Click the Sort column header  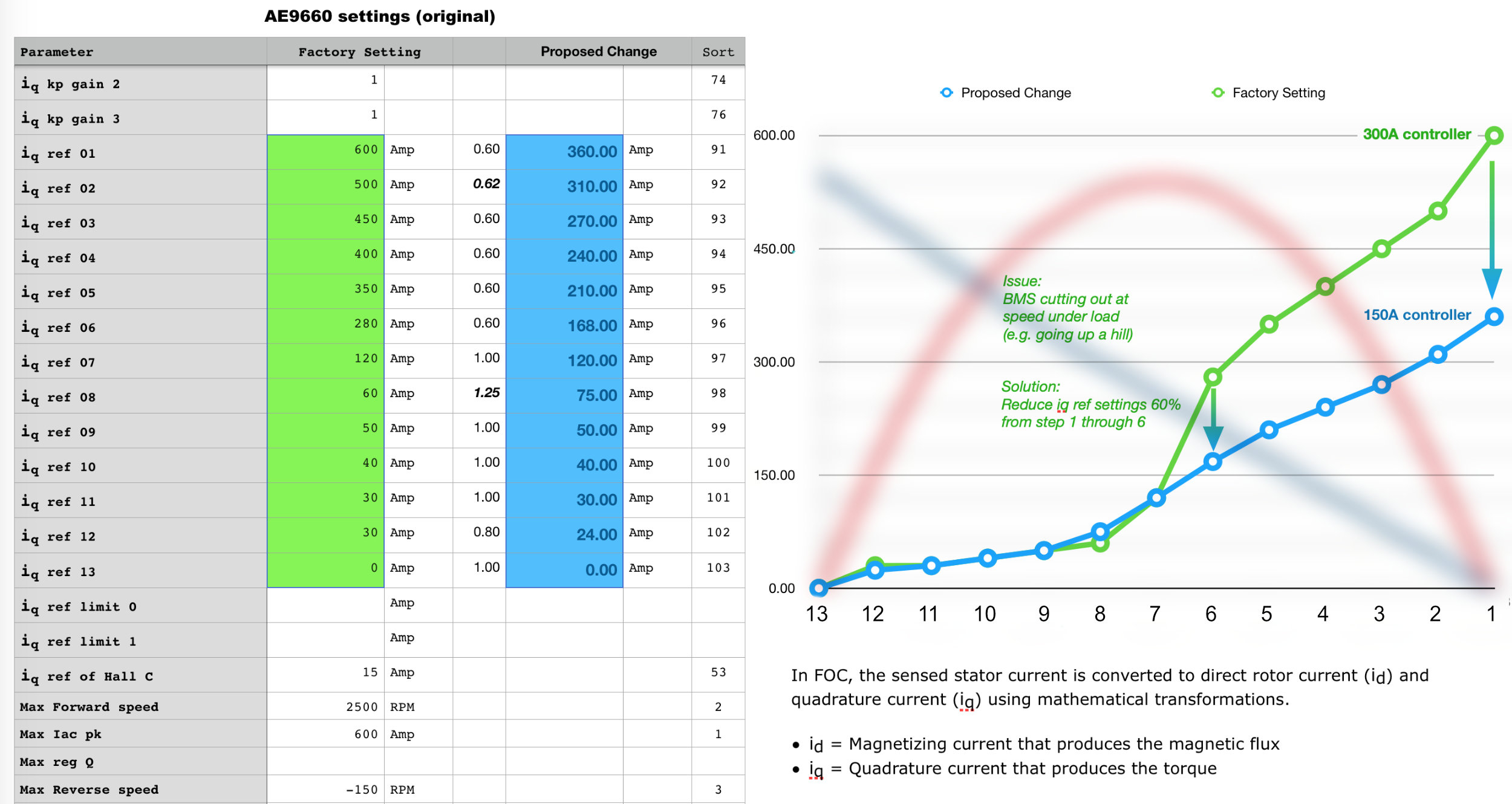pyautogui.click(x=718, y=52)
